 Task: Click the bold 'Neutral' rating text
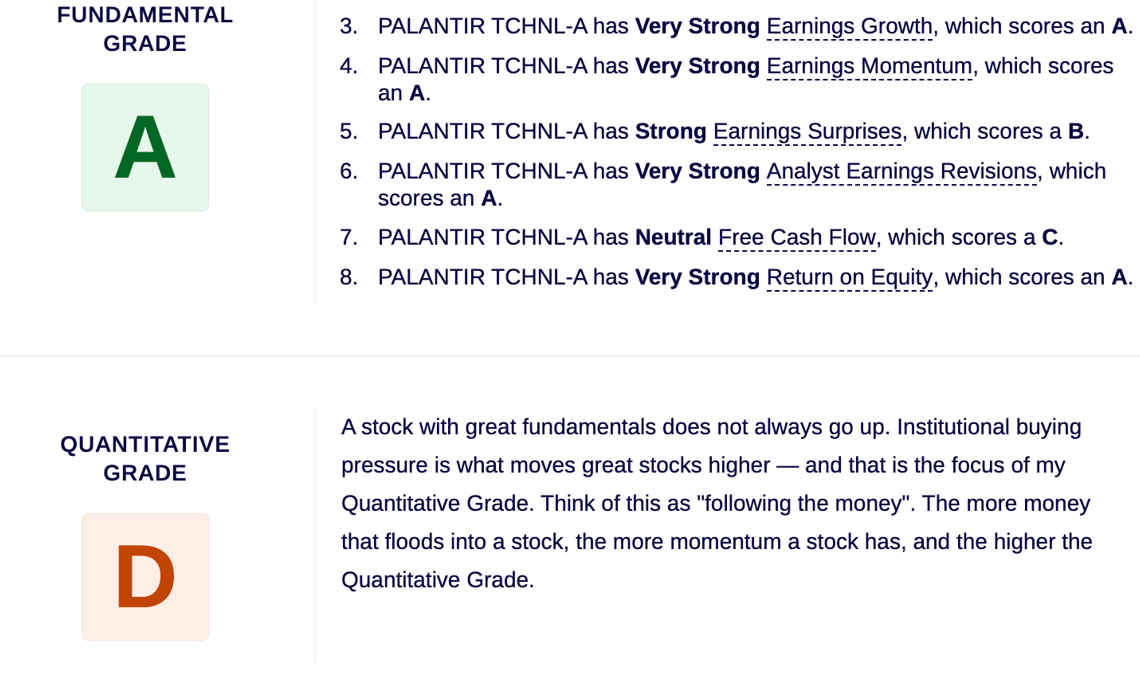pyautogui.click(x=673, y=238)
